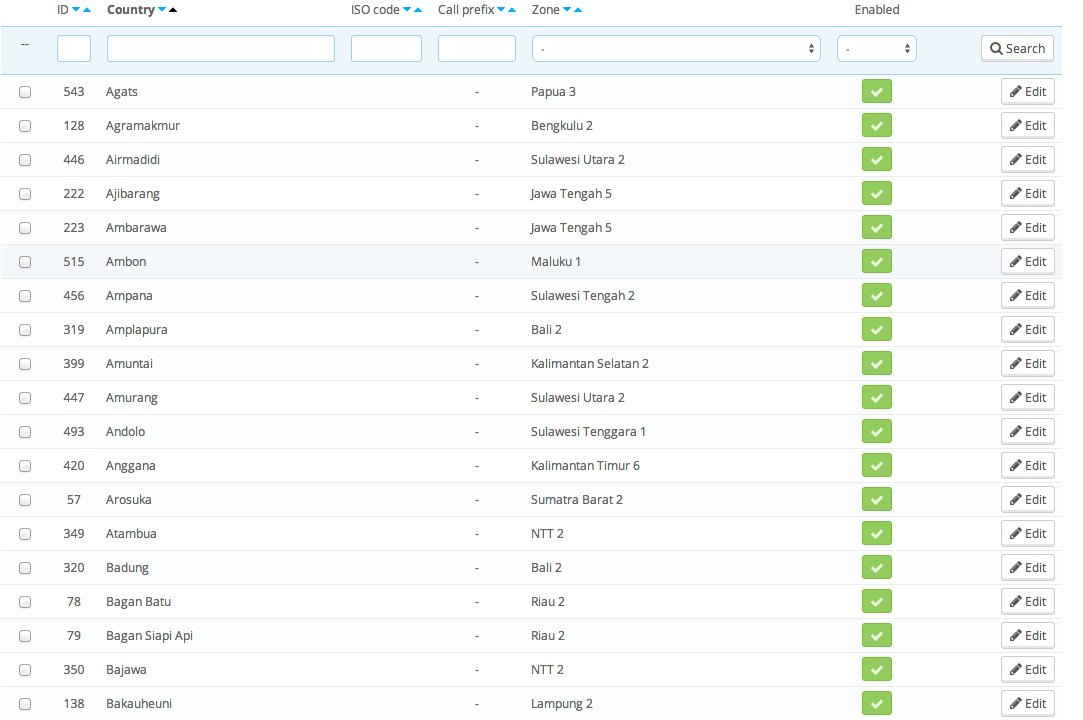
Task: Toggle enabled checkmark for Amuntai
Action: click(876, 363)
